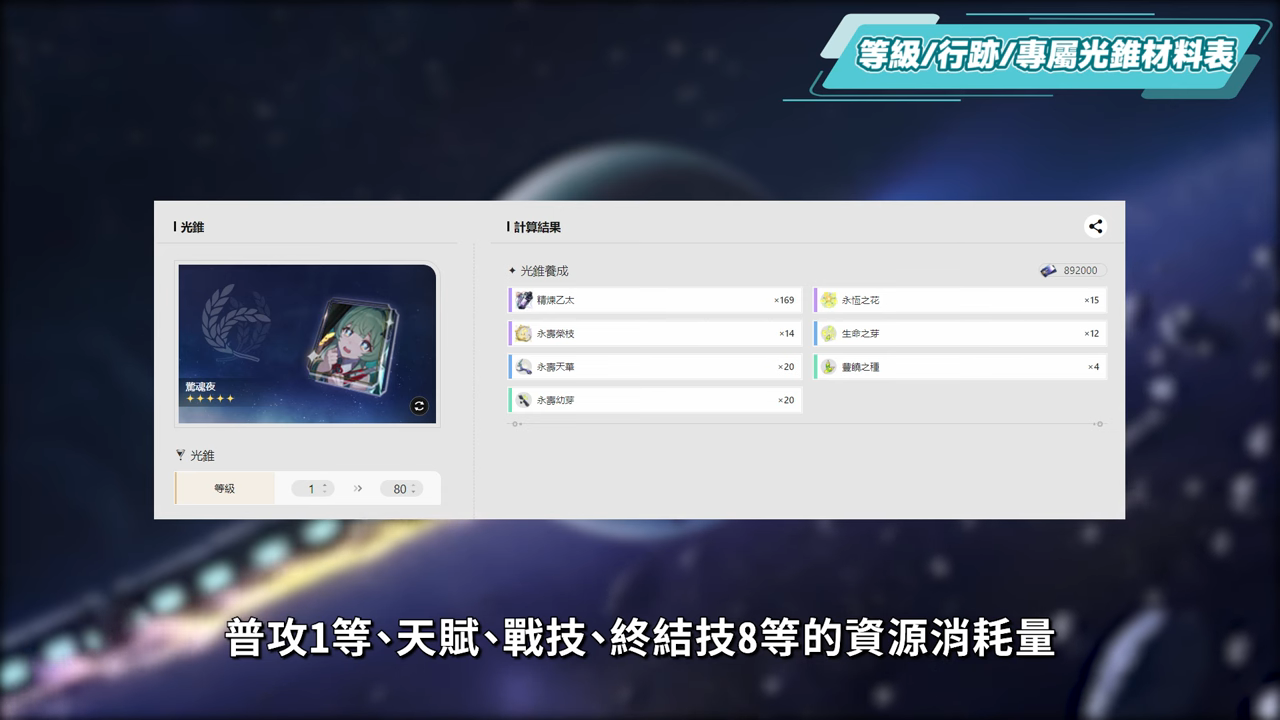1280x720 pixels.
Task: Click the 892000 credit total badge
Action: coord(1073,271)
